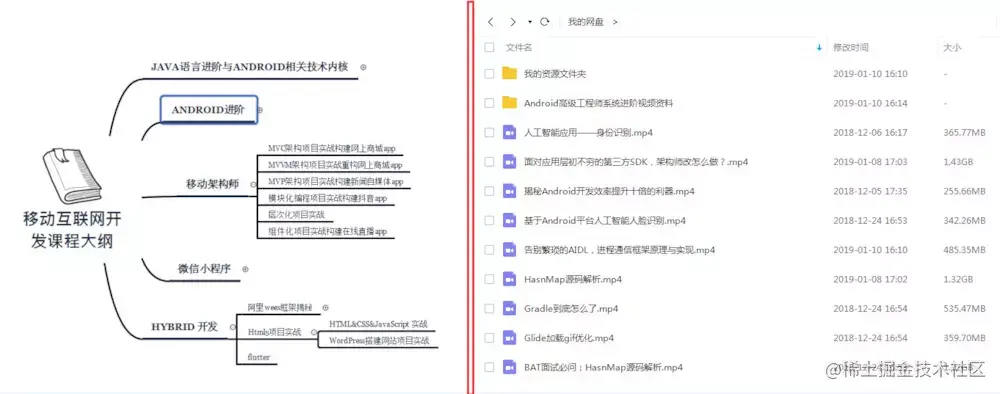
Task: Click the video icon of the 第三方SDK file
Action: pos(509,161)
